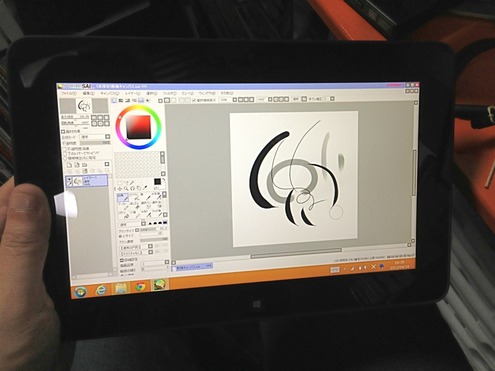The image size is (495, 371).
Task: Switch to the new canvas .sai tab
Action: click(192, 267)
